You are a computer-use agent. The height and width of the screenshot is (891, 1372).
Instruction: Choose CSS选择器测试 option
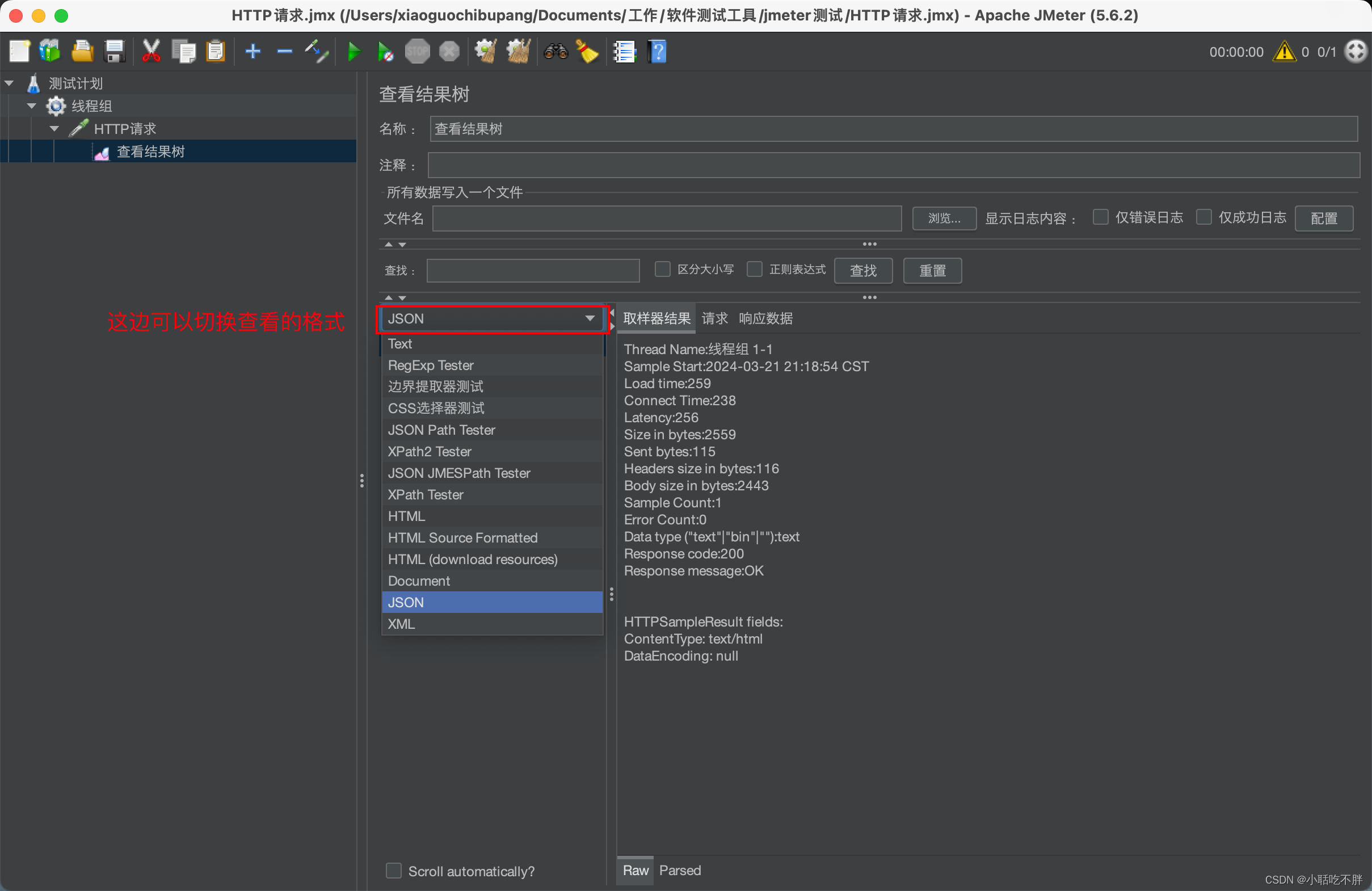pyautogui.click(x=492, y=408)
